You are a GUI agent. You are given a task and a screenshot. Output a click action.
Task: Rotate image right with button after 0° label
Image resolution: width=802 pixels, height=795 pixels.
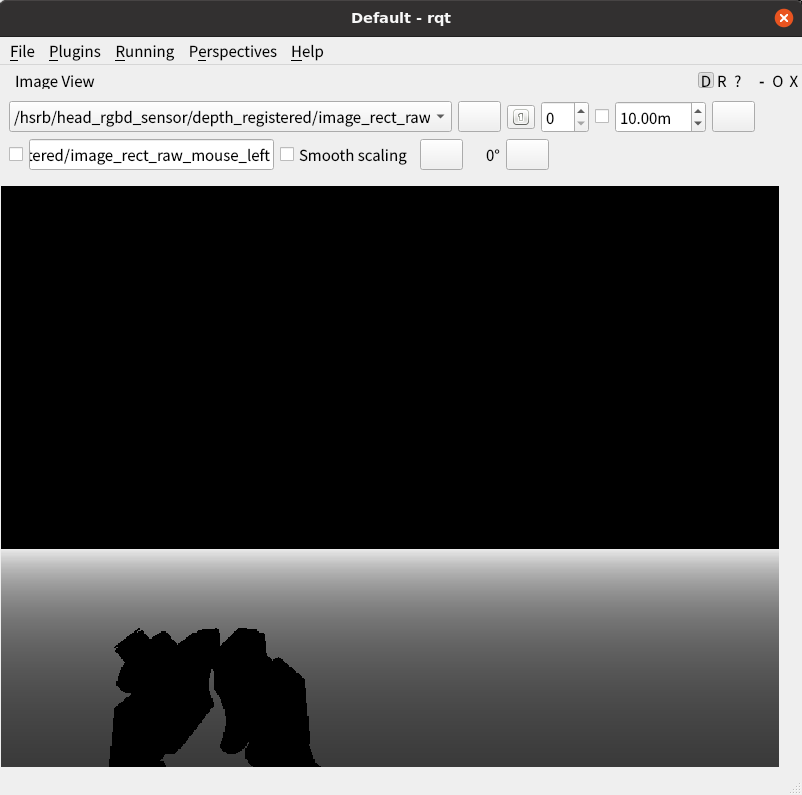[x=527, y=155]
